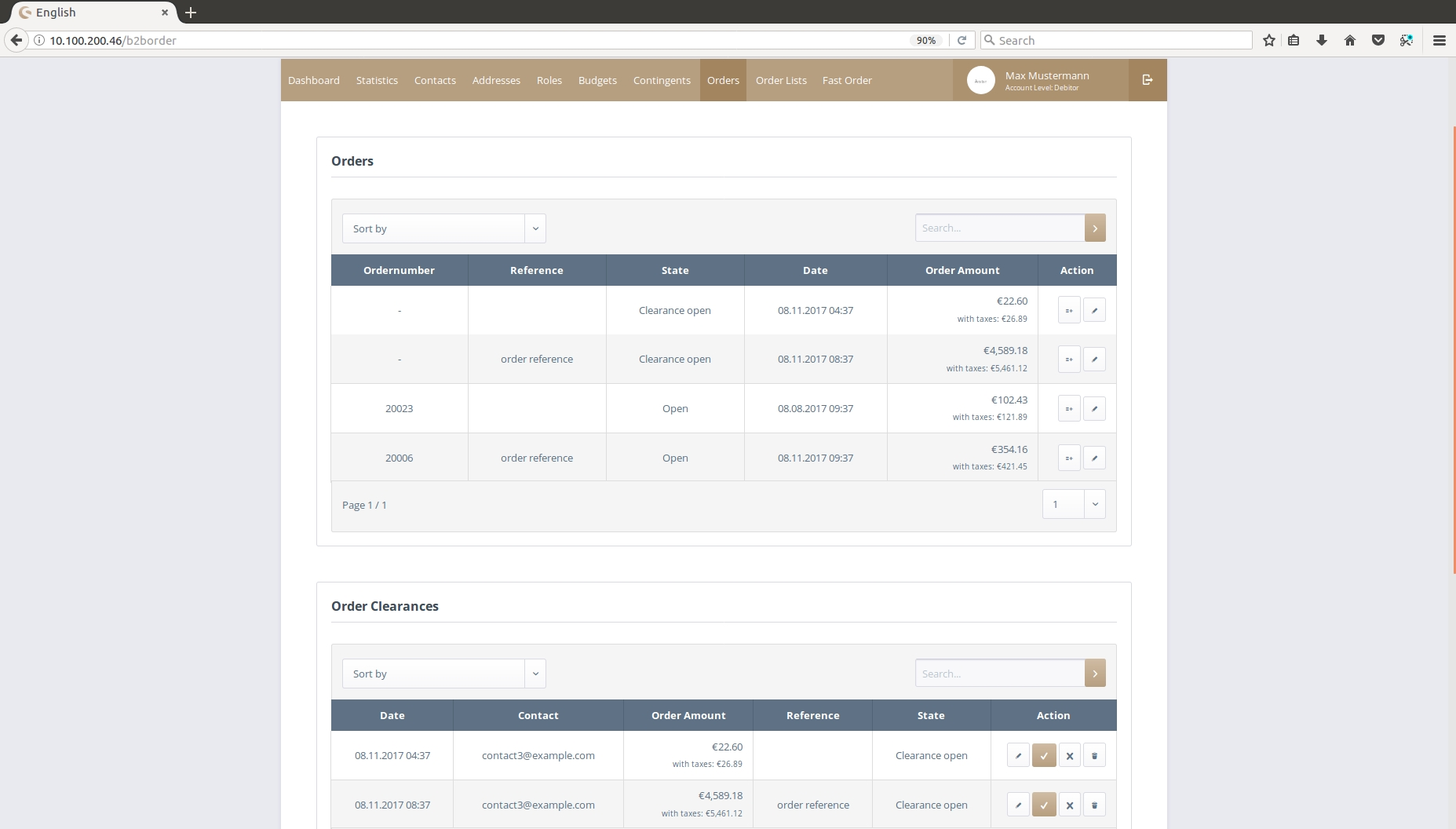1456x829 pixels.
Task: Bookmark this page with the star icon
Action: click(x=1268, y=40)
